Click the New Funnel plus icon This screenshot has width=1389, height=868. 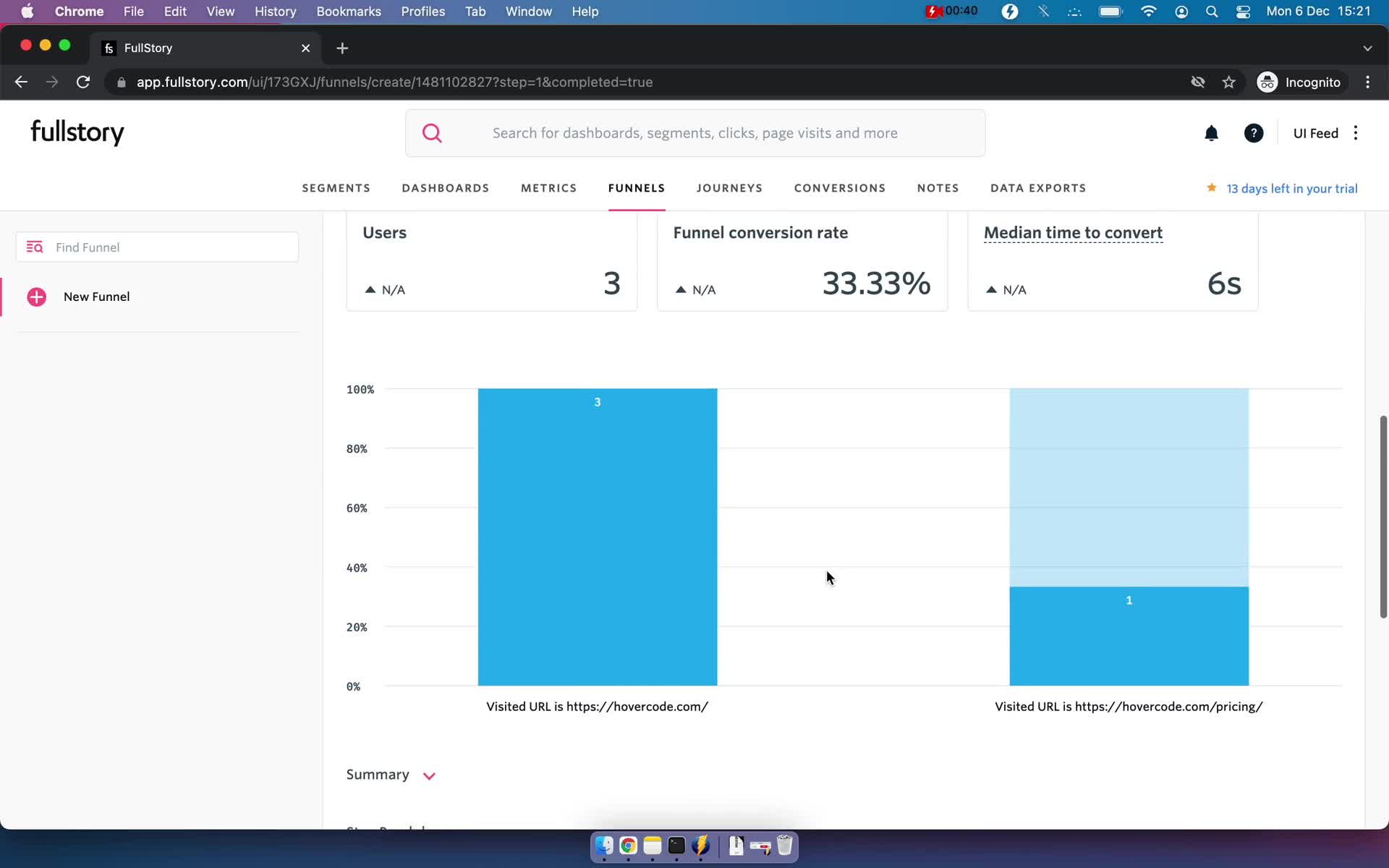(x=36, y=296)
